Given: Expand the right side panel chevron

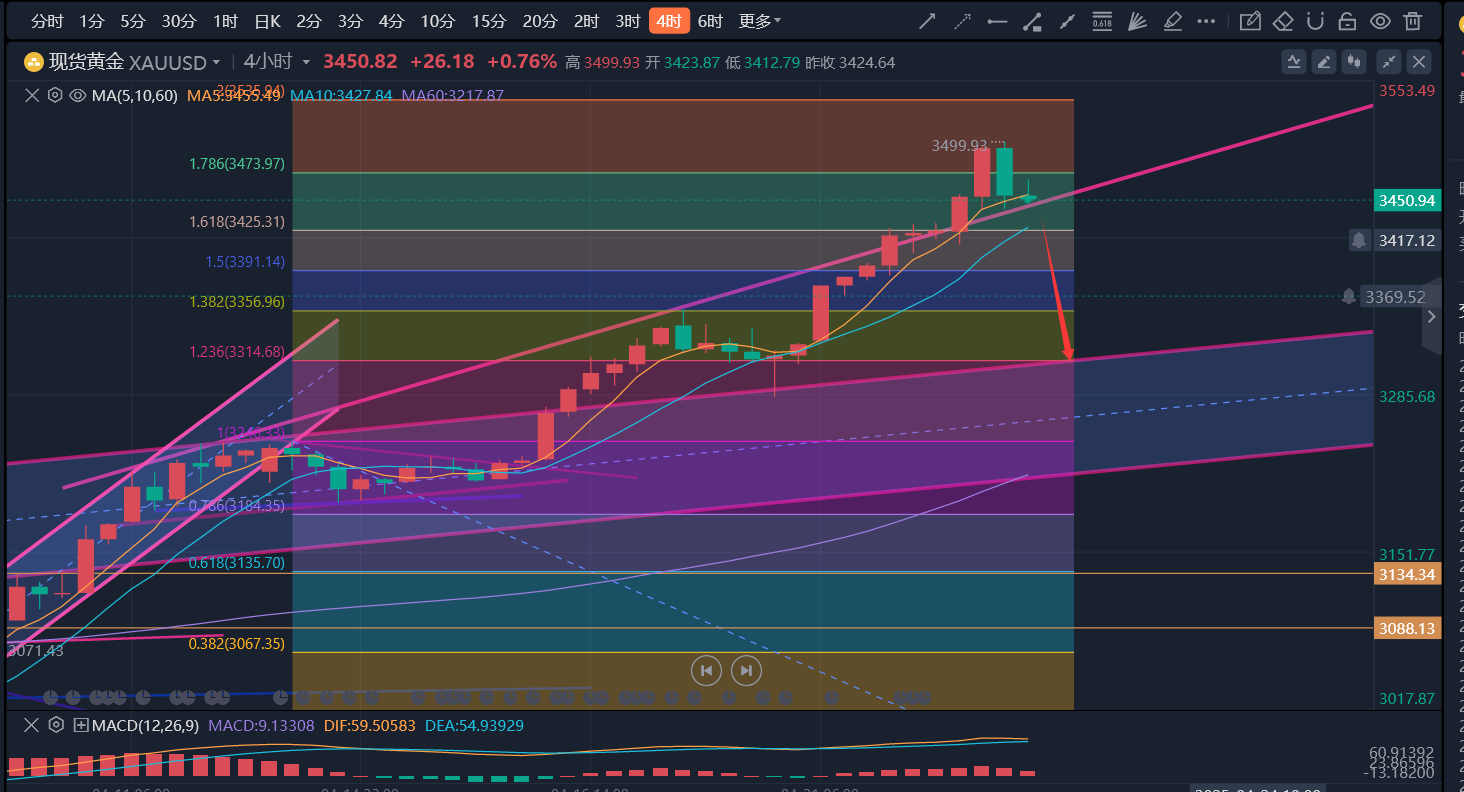Looking at the screenshot, I should point(1431,316).
